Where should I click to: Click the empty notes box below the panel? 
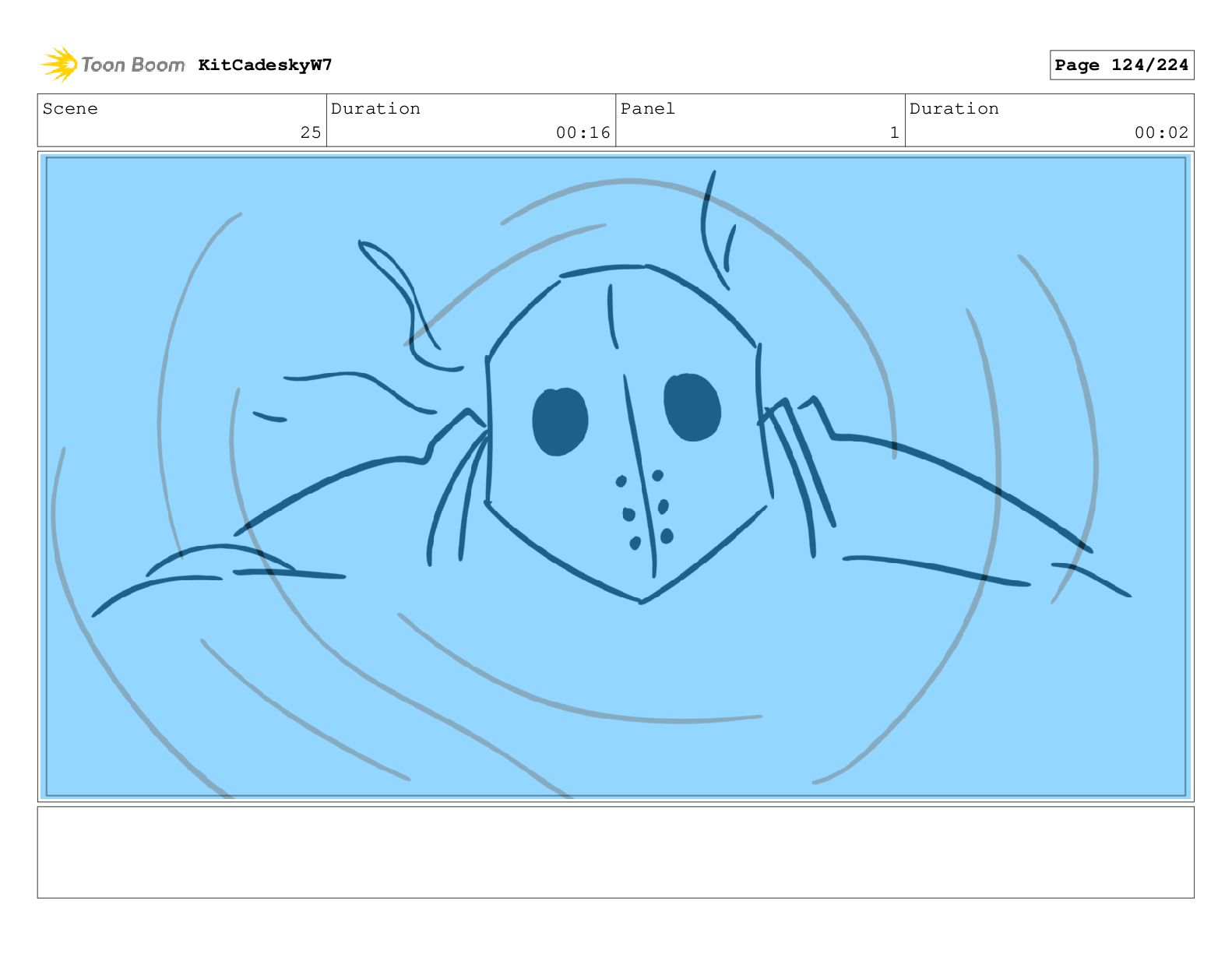[615, 852]
